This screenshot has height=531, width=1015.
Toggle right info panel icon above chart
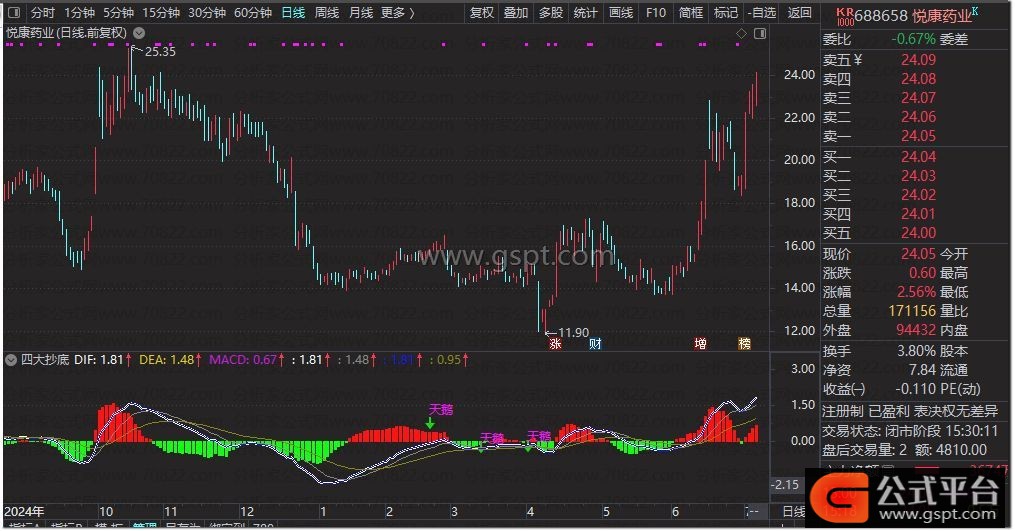click(760, 33)
